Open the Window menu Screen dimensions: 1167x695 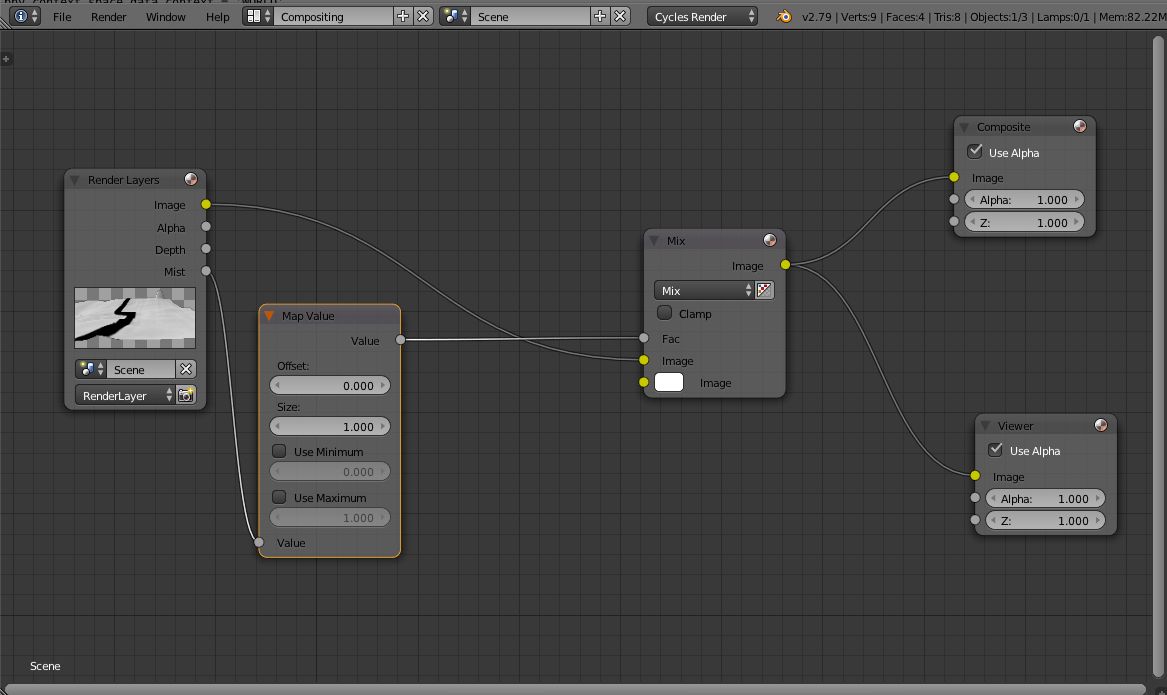point(165,16)
